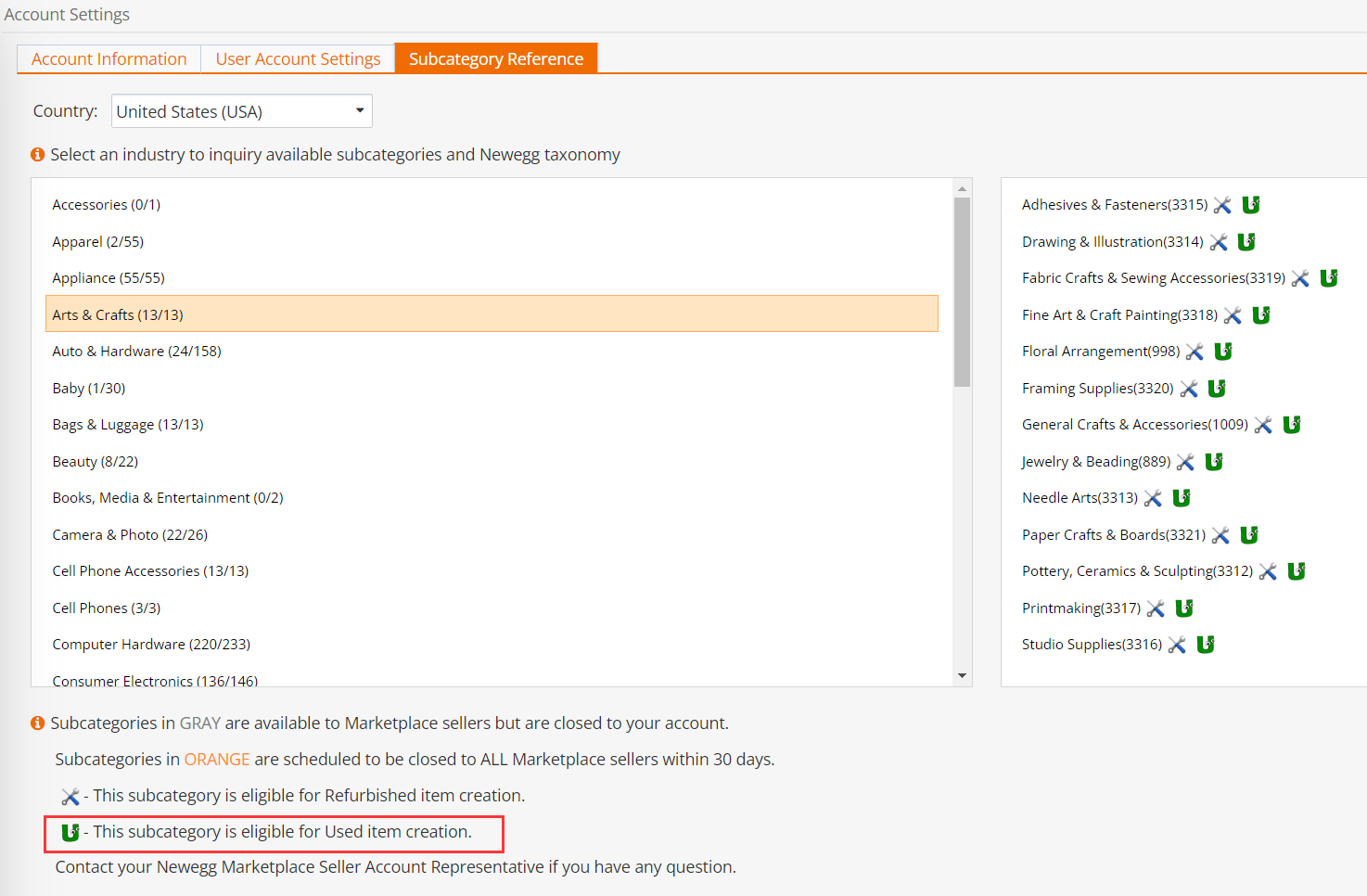Click Used icon beside Jewelry & Beading
The image size is (1367, 896).
1214,462
